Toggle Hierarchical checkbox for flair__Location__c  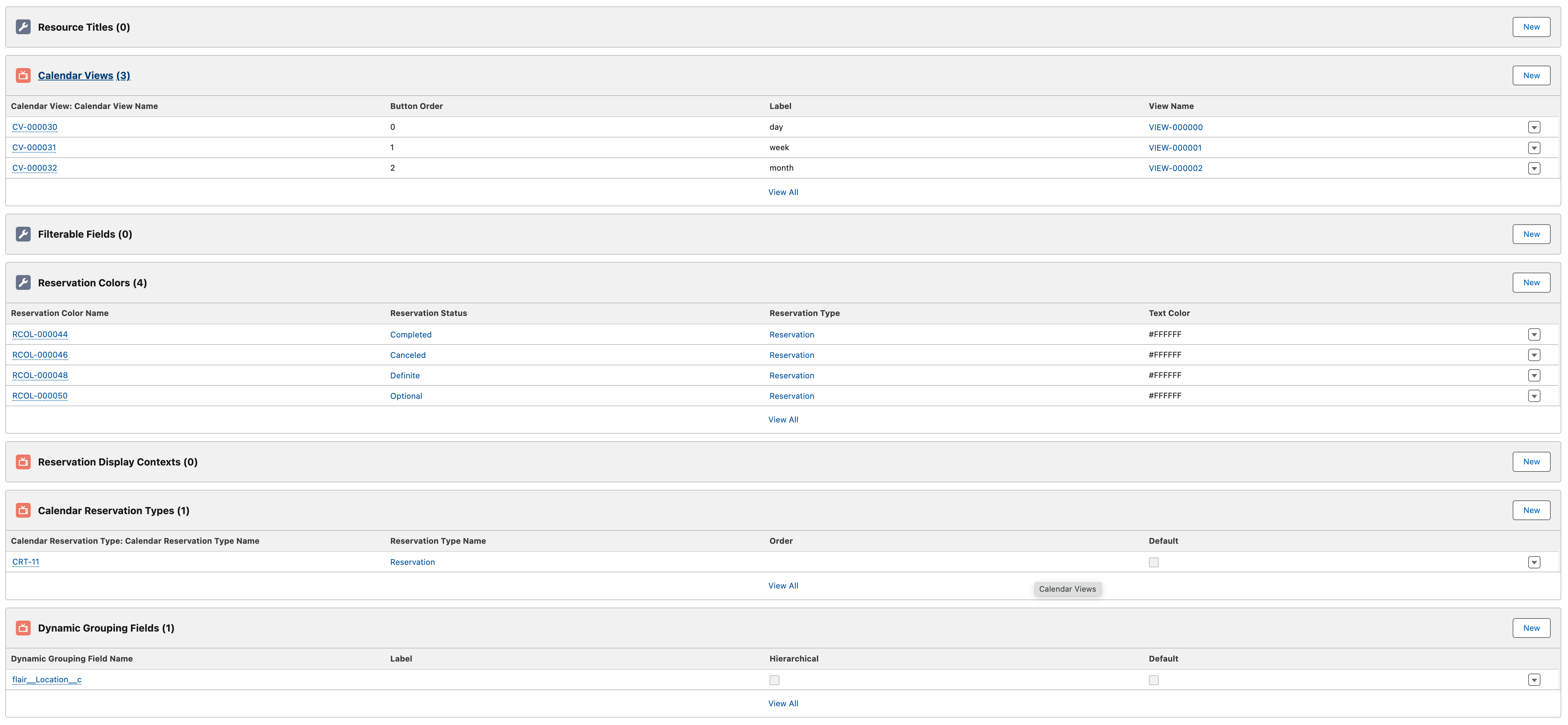(774, 680)
